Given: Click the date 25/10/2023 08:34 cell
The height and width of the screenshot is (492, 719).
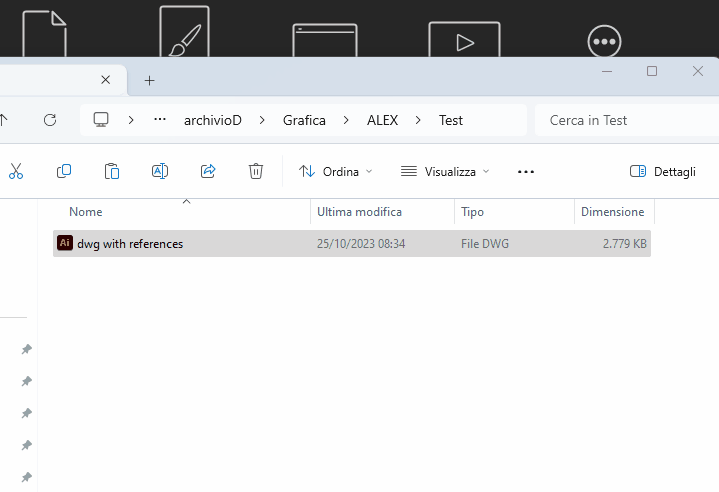Looking at the screenshot, I should click(x=361, y=243).
